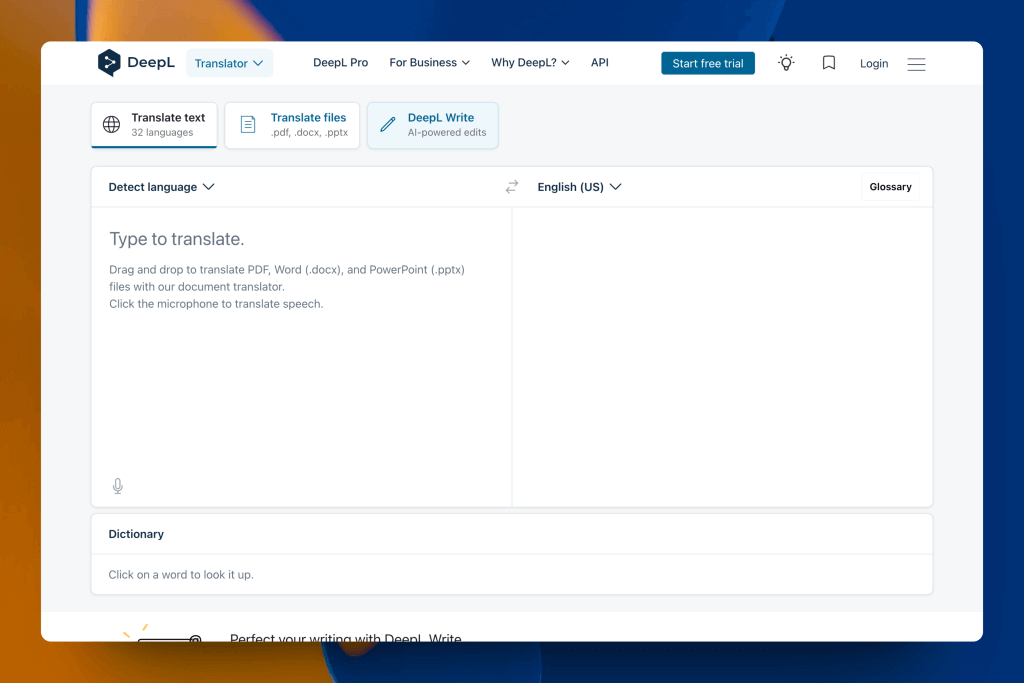The image size is (1024, 683).
Task: Open saved translations bookmark icon
Action: coord(829,63)
